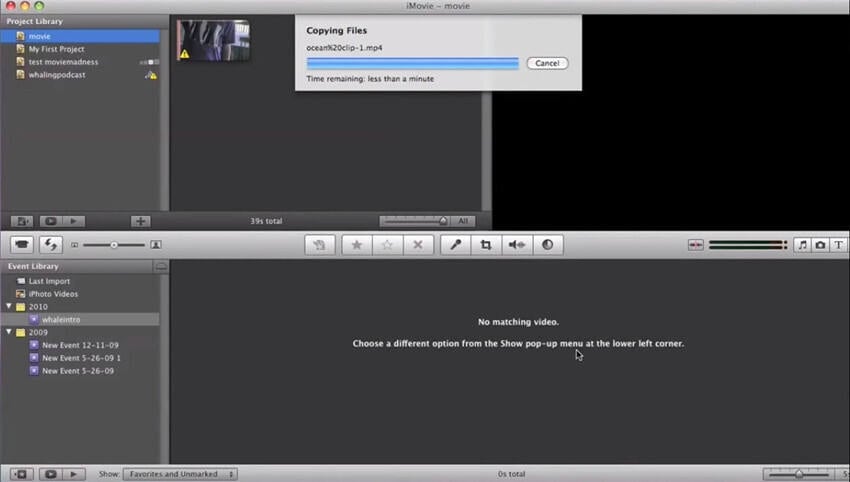Viewport: 850px width, 482px height.
Task: Add a new project with plus button
Action: tap(140, 221)
